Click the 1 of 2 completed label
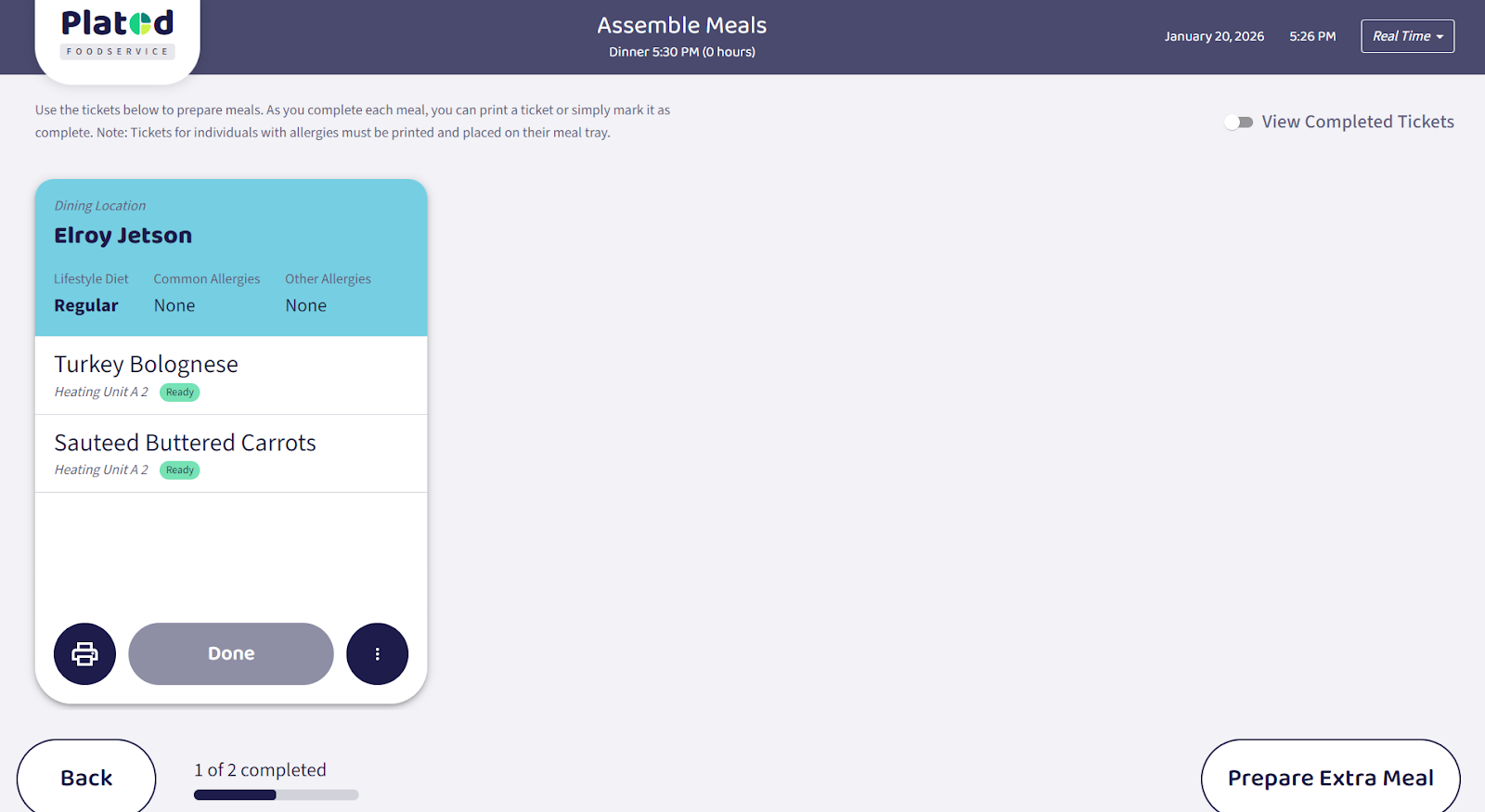 click(260, 770)
